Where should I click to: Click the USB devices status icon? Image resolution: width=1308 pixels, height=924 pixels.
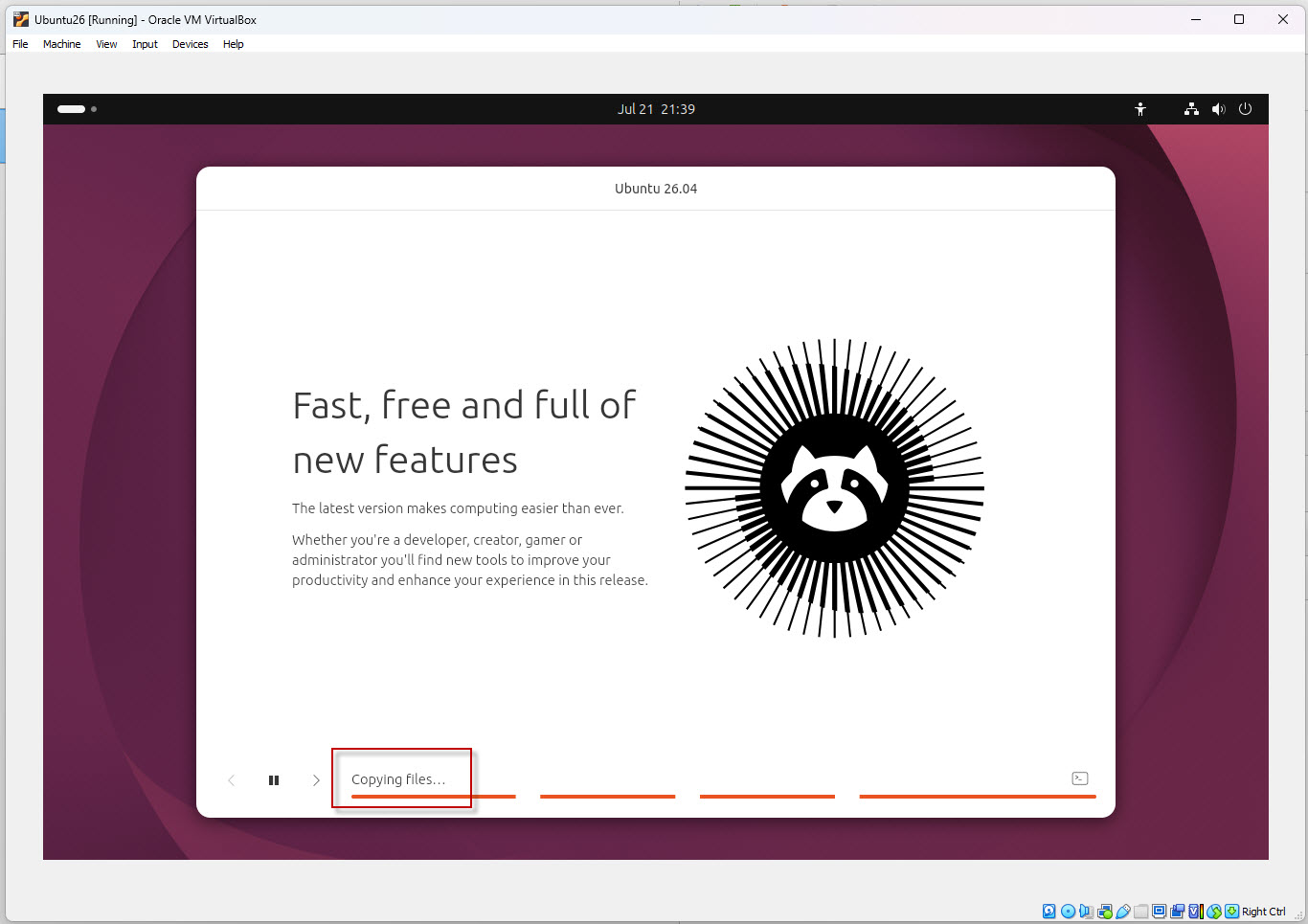(1123, 912)
